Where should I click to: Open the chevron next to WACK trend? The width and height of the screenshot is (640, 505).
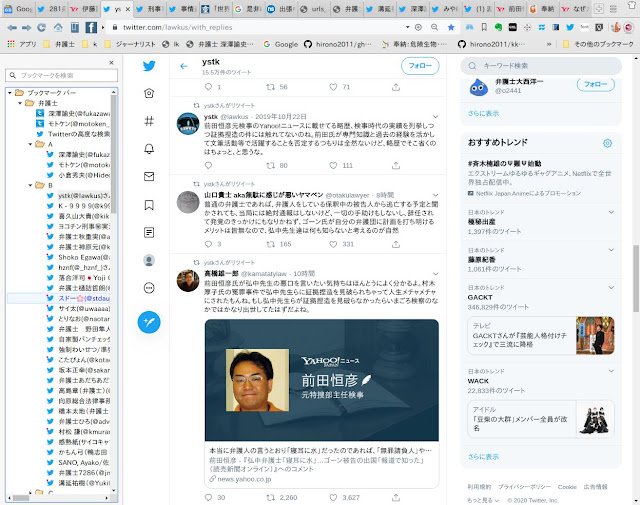[x=611, y=371]
